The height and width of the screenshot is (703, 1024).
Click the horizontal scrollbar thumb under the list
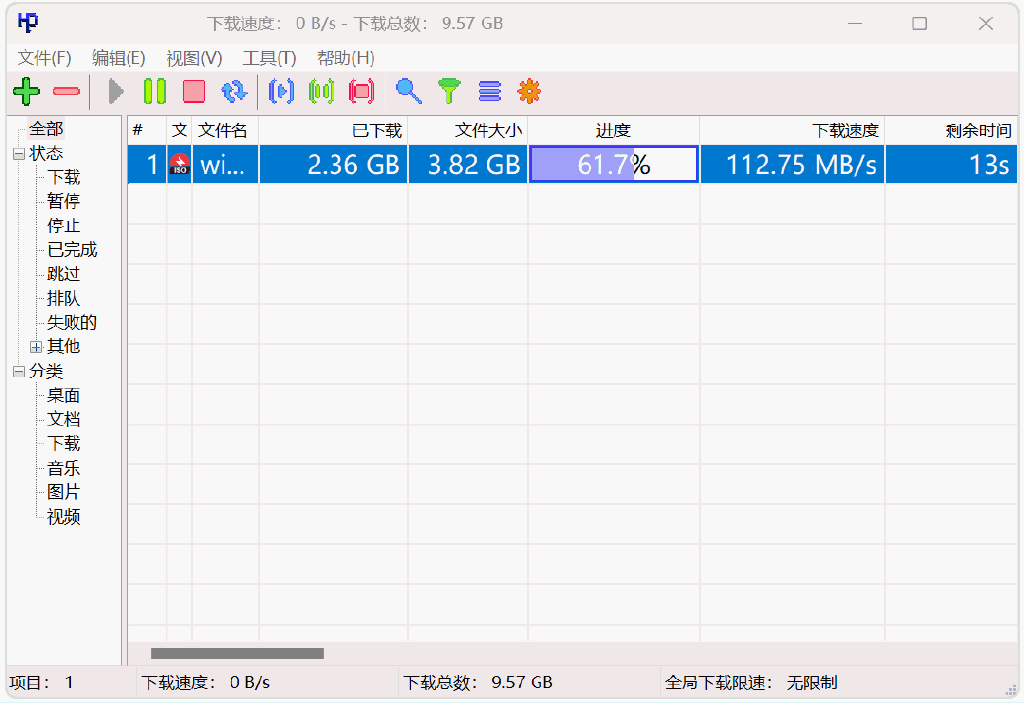point(237,654)
